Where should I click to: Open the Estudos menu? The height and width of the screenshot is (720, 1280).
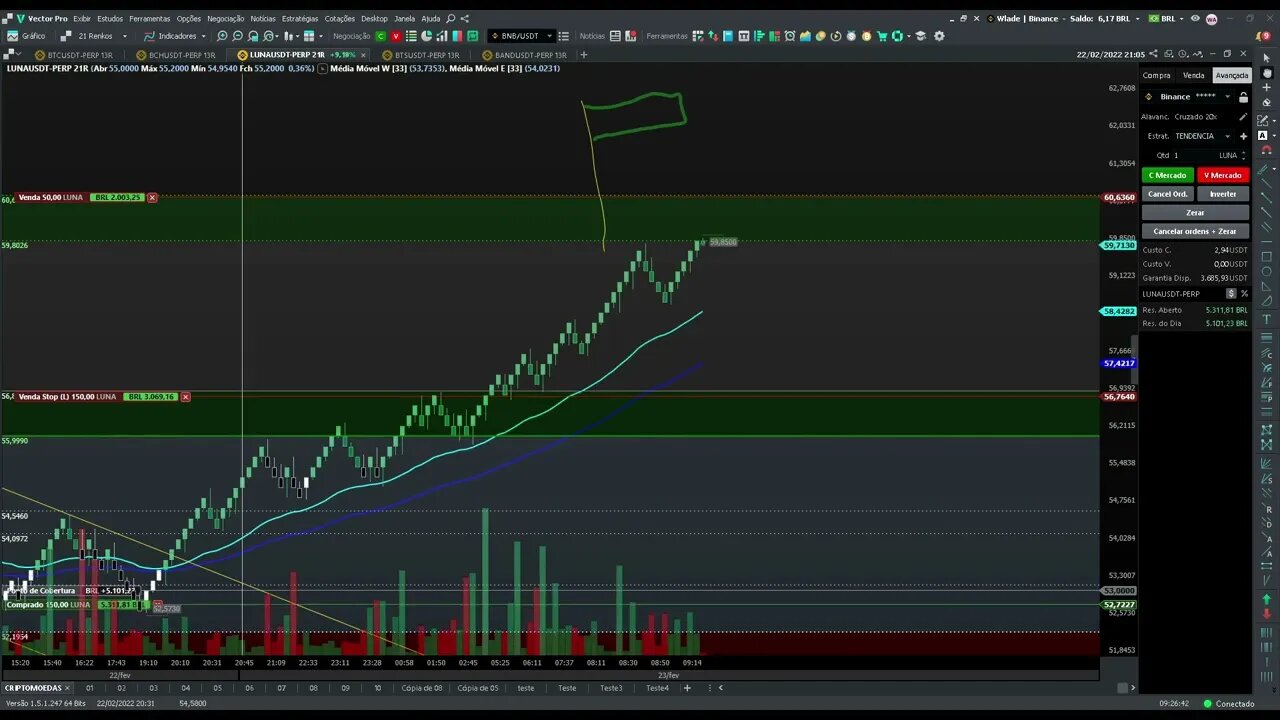pos(110,18)
